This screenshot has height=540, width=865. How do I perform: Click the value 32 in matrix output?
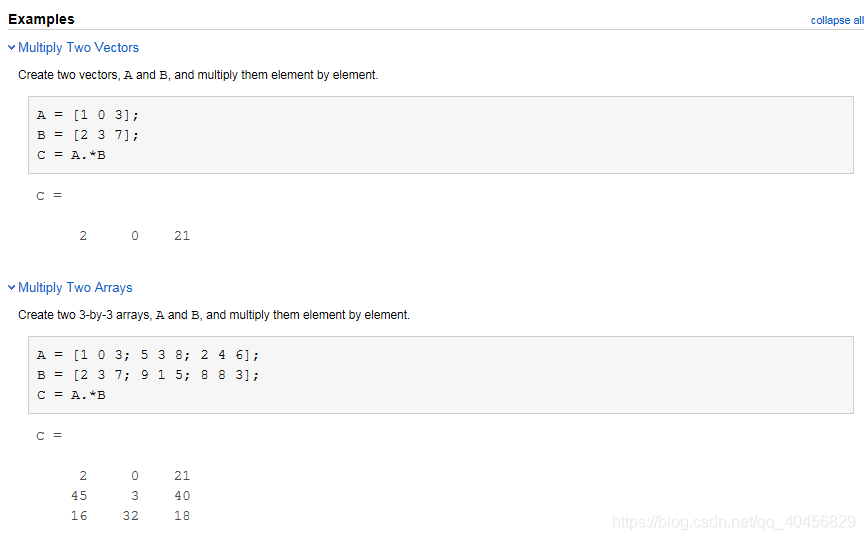(130, 516)
